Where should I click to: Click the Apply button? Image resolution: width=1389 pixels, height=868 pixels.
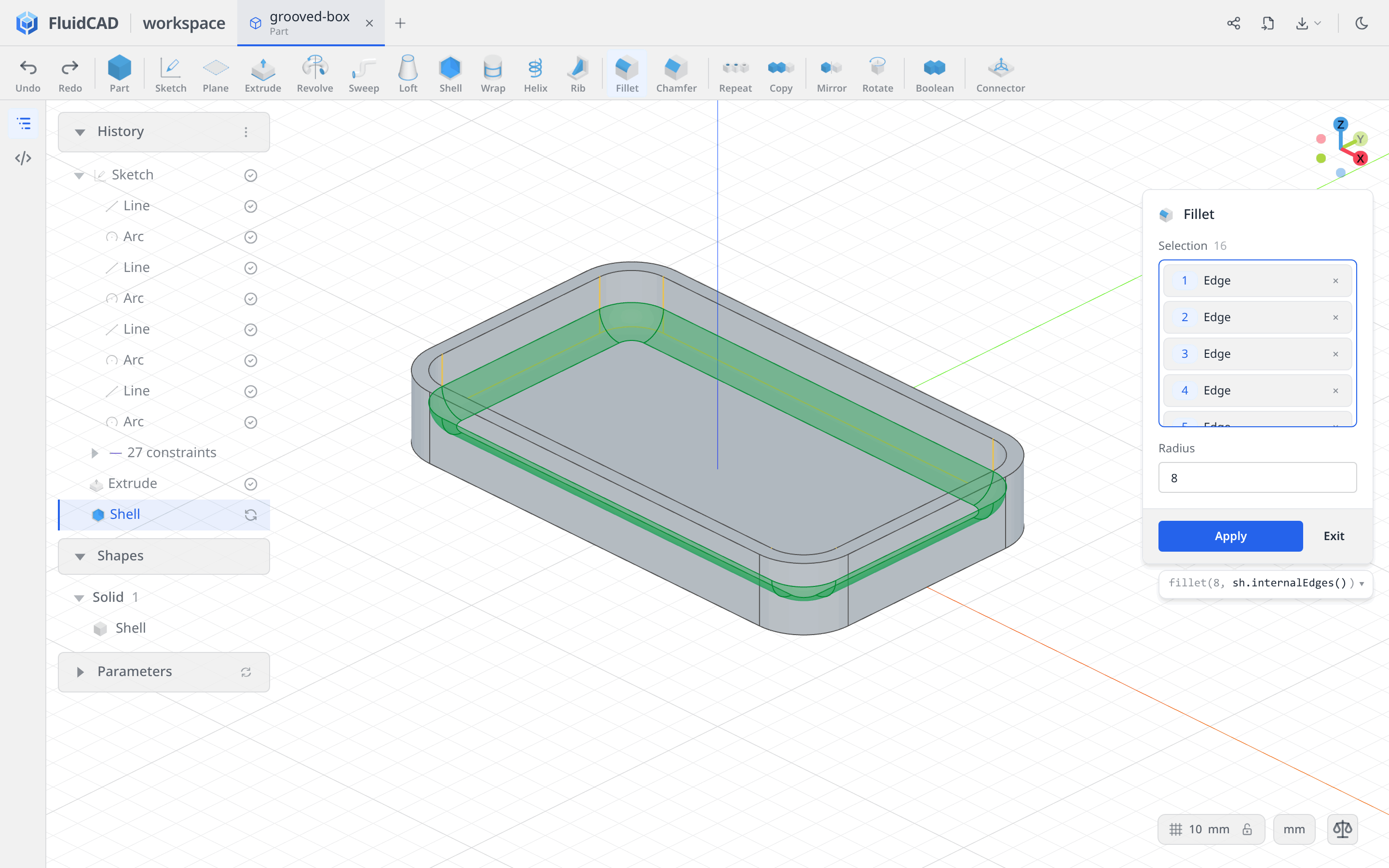pos(1230,536)
